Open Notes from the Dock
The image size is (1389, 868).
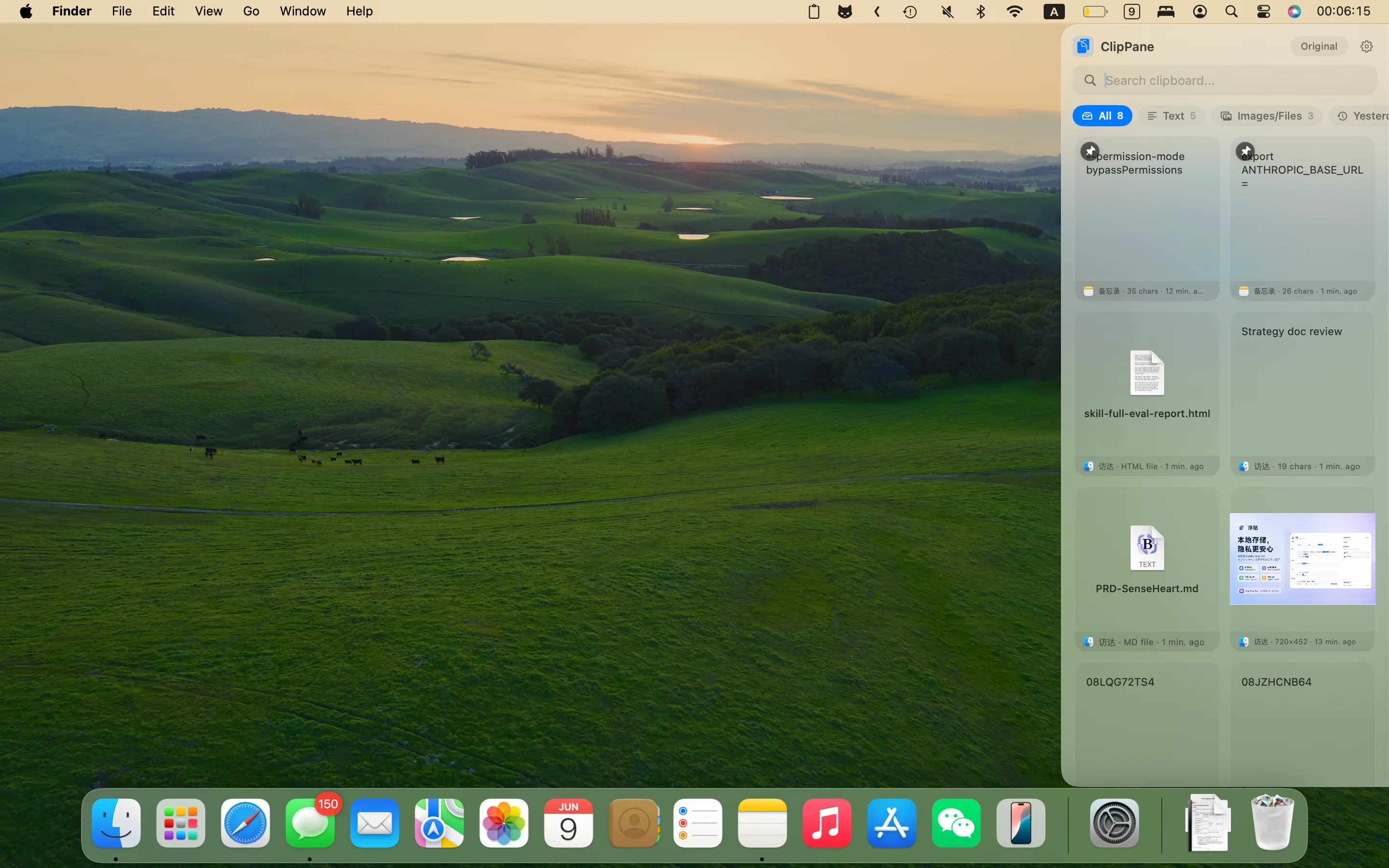762,823
